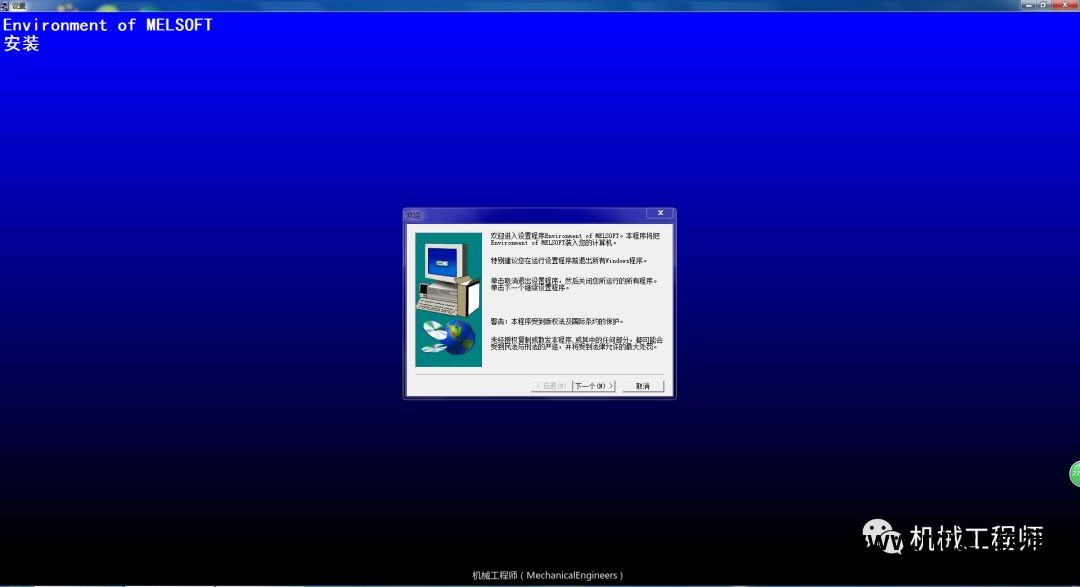This screenshot has height=587, width=1080.
Task: Click the 欢迎 dialog title bar text
Action: (413, 216)
